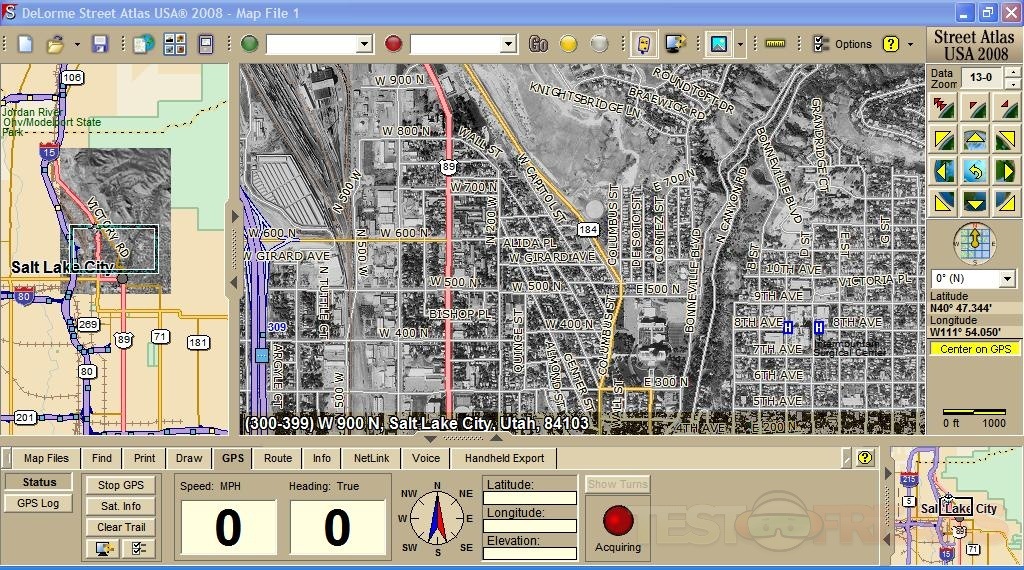This screenshot has height=570, width=1024.
Task: Click the Save map file icon
Action: click(x=99, y=44)
